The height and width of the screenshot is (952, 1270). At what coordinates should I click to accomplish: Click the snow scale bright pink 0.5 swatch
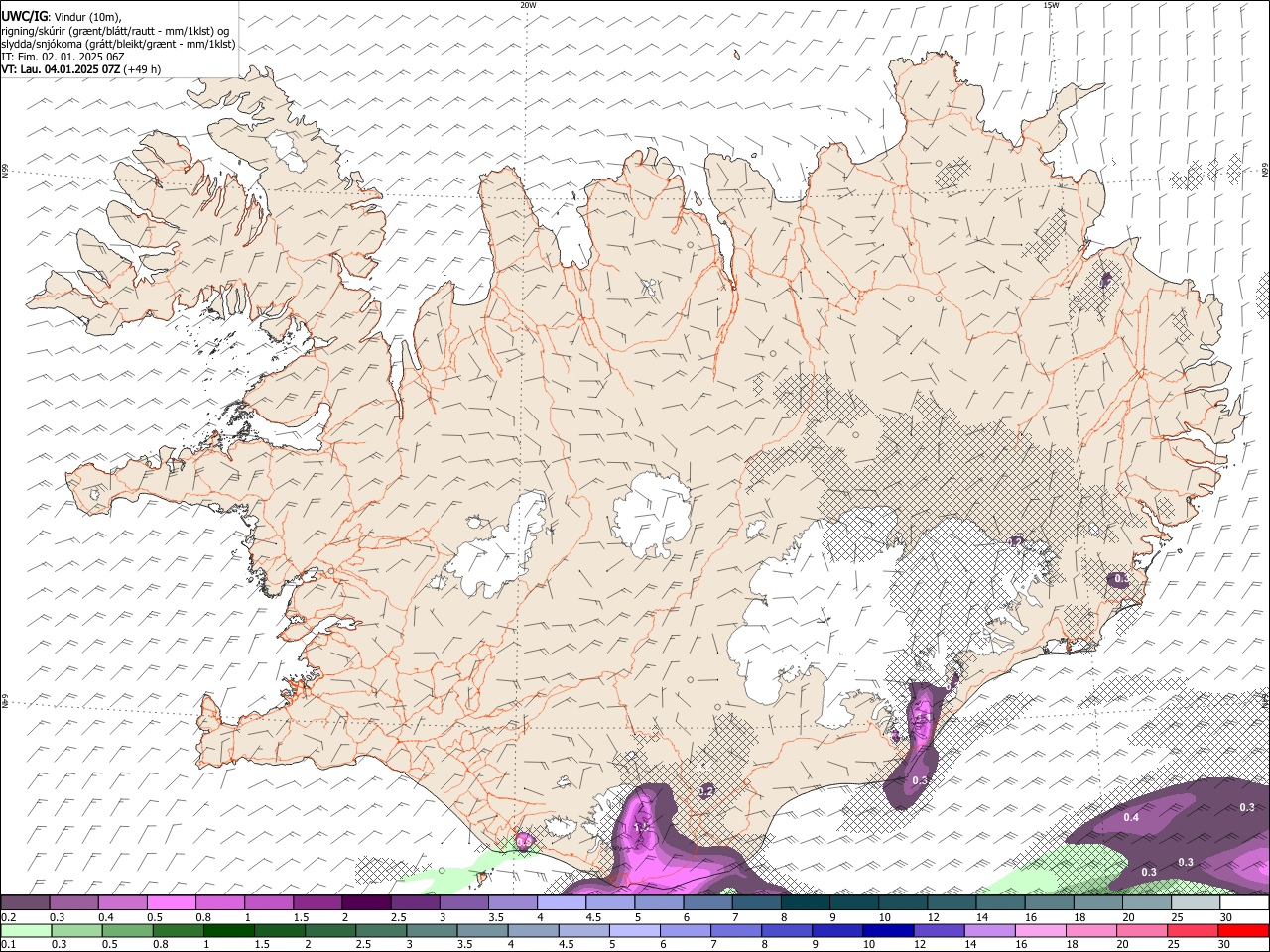coord(171,902)
